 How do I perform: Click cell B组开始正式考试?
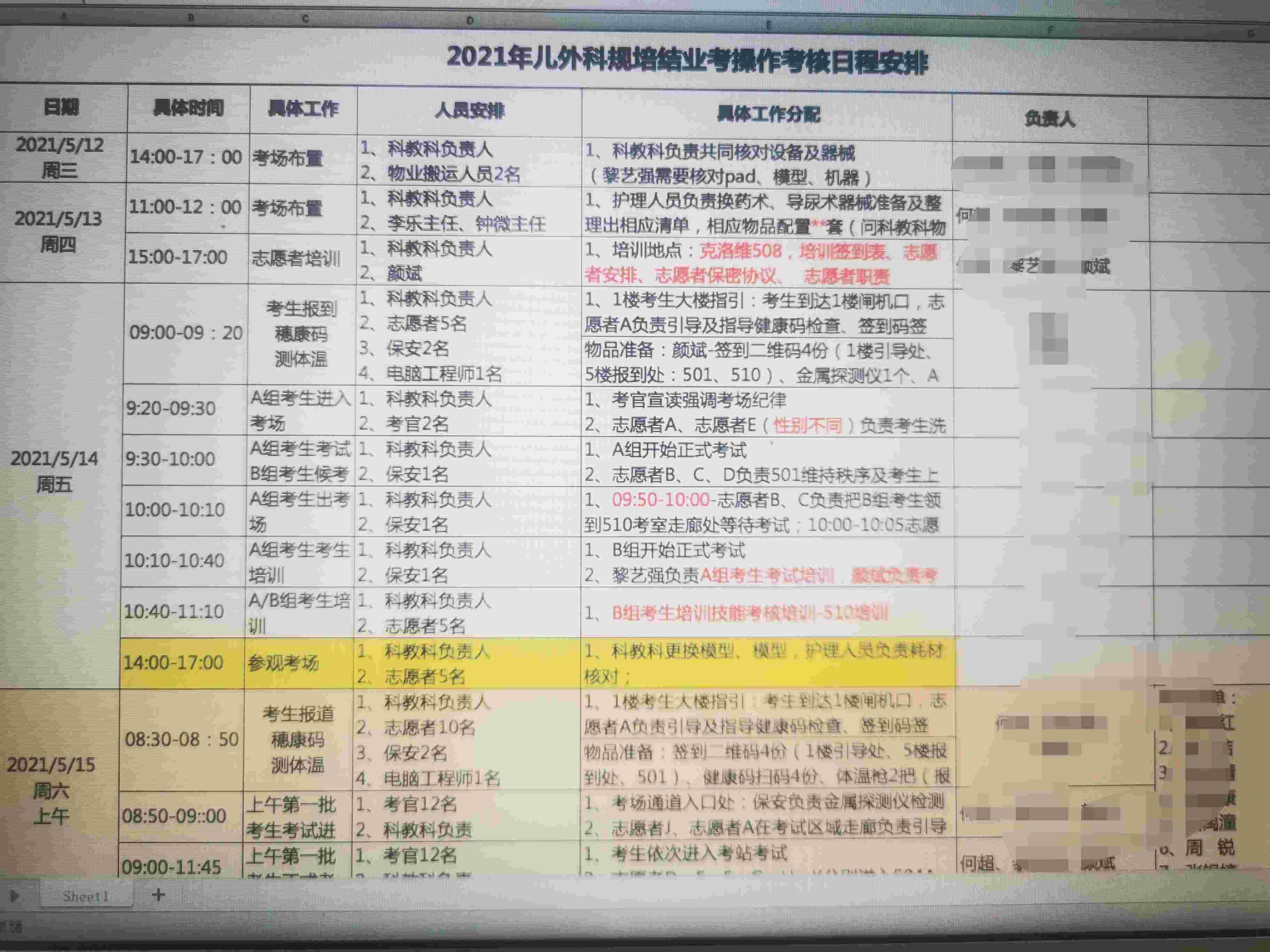767,562
